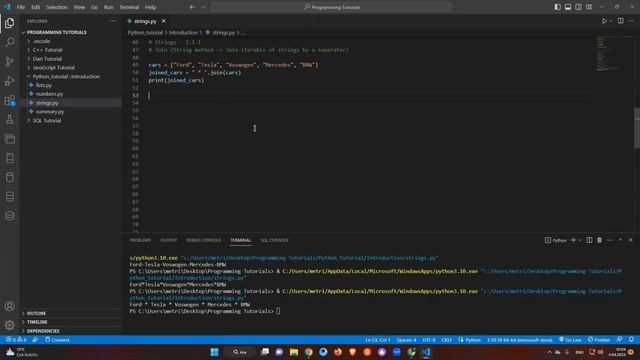Run the Python file with play icon

pyautogui.click(x=604, y=21)
